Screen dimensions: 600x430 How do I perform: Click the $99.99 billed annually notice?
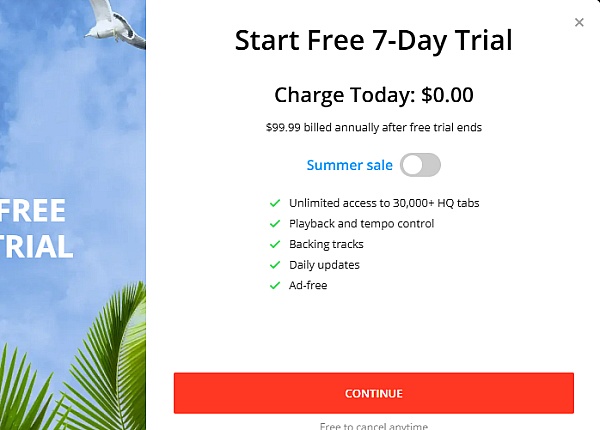[x=373, y=127]
